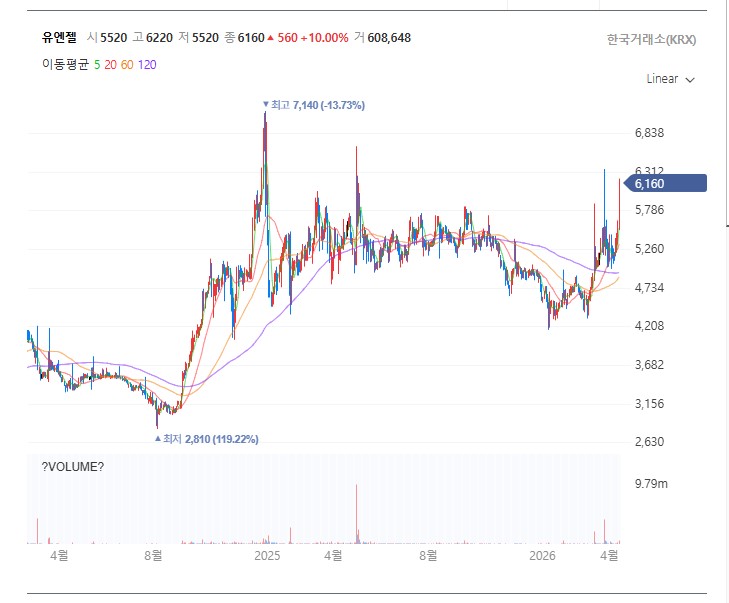This screenshot has width=729, height=603.
Task: Open the Linear scale dropdown
Action: coord(670,79)
